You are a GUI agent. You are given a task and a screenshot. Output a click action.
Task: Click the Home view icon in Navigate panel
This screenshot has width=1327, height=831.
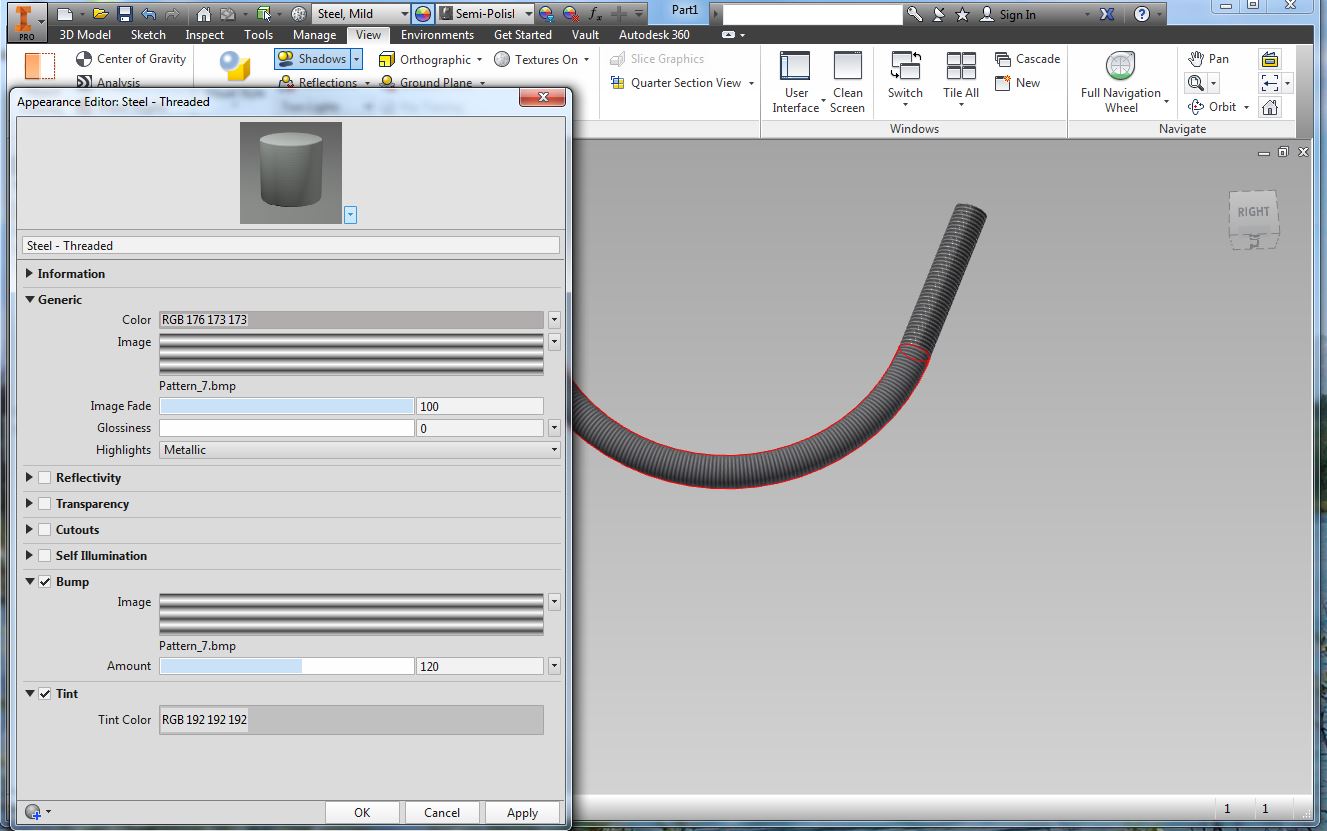coord(1269,107)
